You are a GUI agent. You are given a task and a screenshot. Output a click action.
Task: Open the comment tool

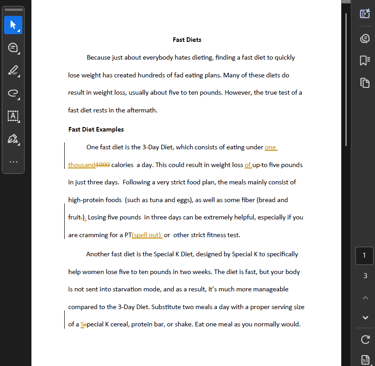13,48
